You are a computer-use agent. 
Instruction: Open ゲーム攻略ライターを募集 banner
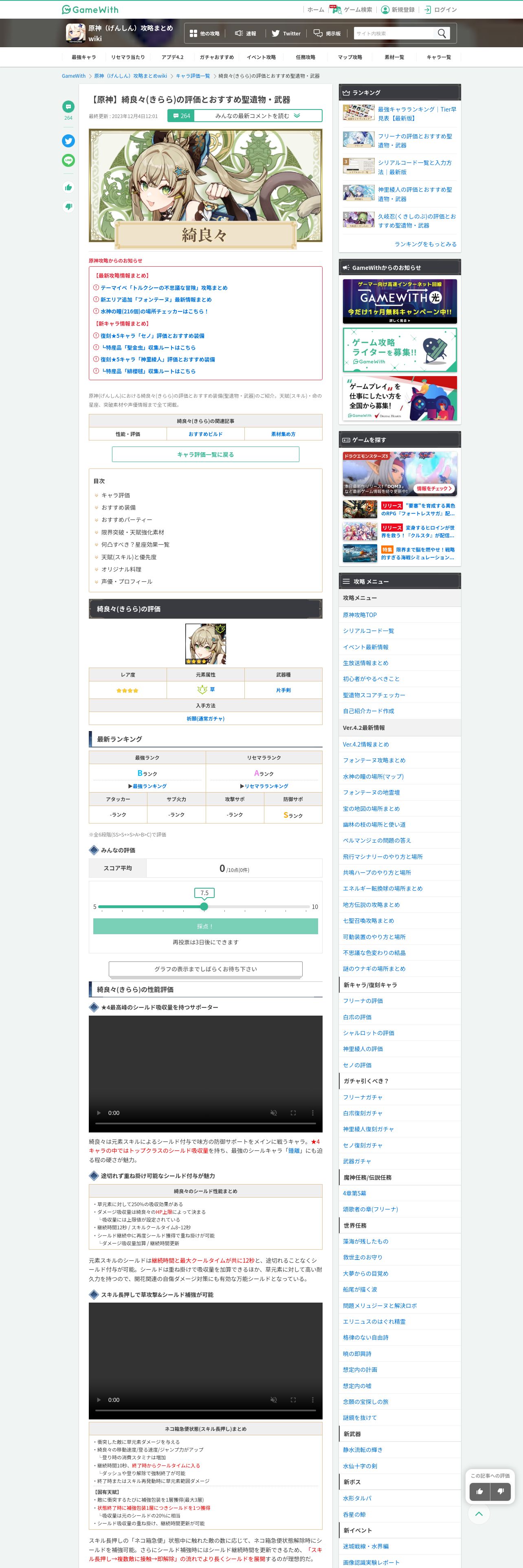pos(400,350)
